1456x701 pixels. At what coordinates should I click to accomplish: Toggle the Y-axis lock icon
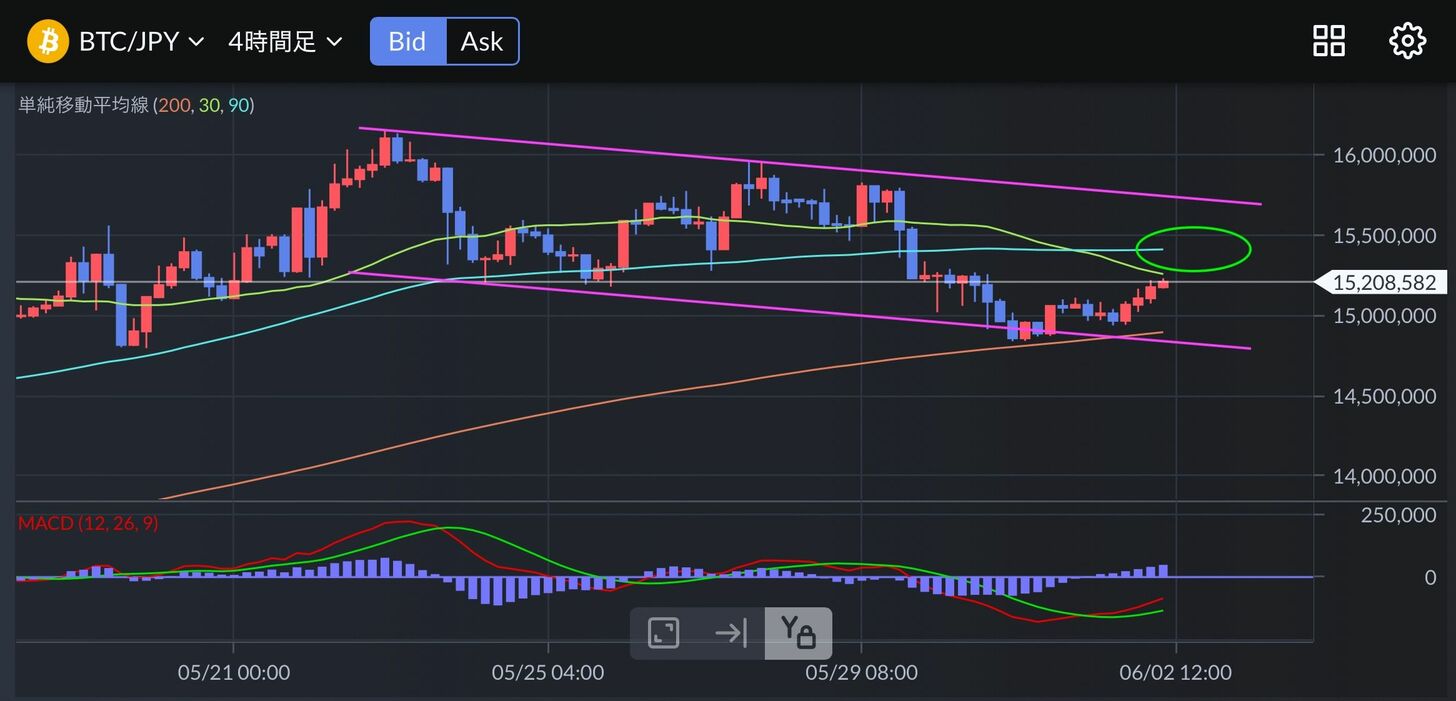click(x=798, y=633)
